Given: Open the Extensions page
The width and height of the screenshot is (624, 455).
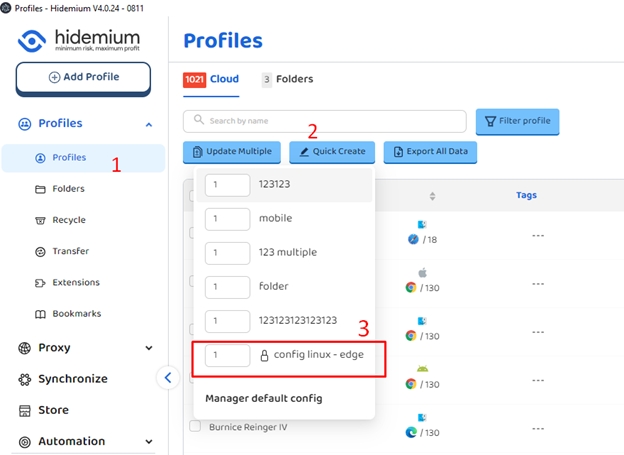Looking at the screenshot, I should [75, 283].
